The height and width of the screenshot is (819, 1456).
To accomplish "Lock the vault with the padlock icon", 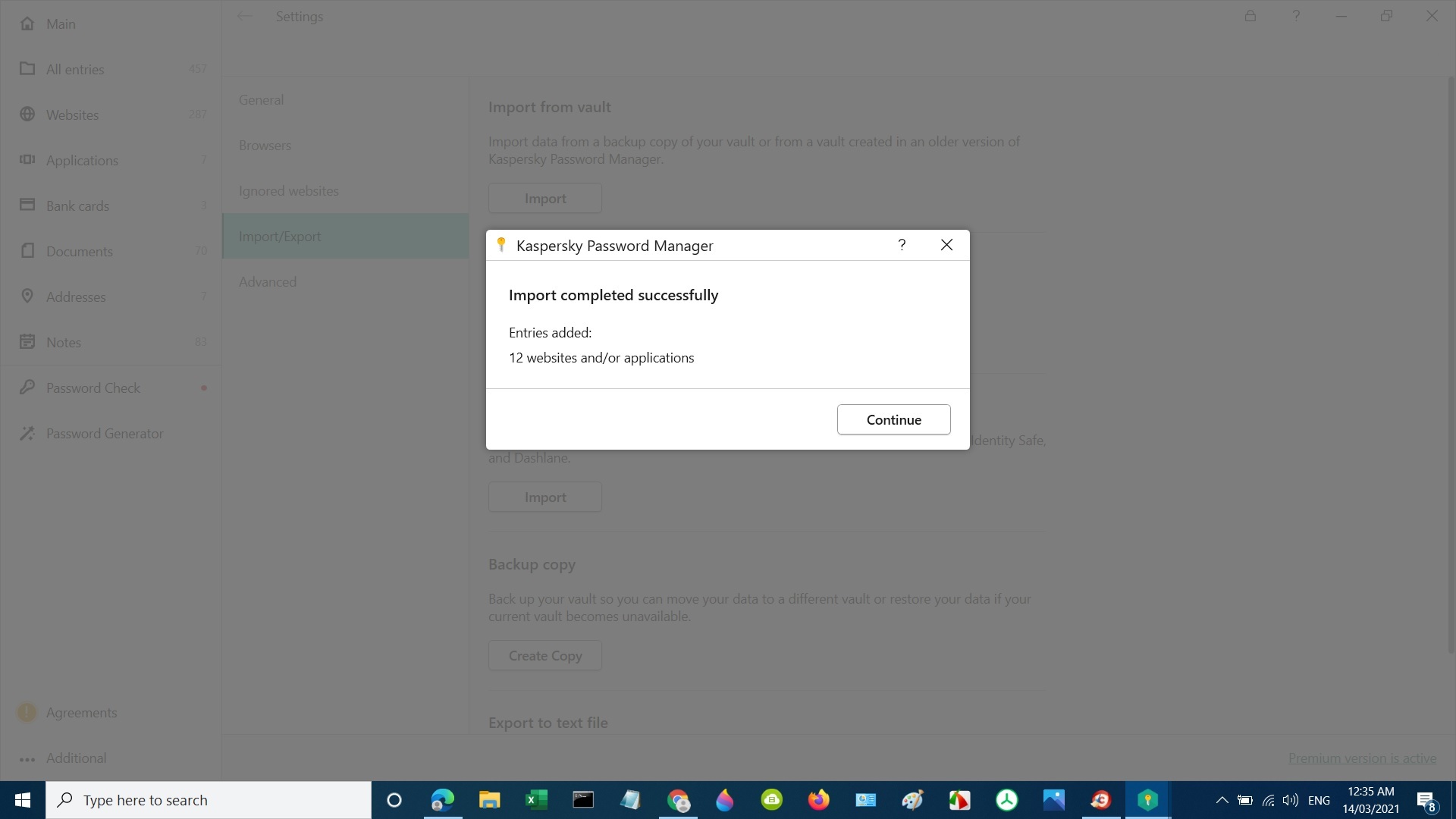I will coord(1250,16).
